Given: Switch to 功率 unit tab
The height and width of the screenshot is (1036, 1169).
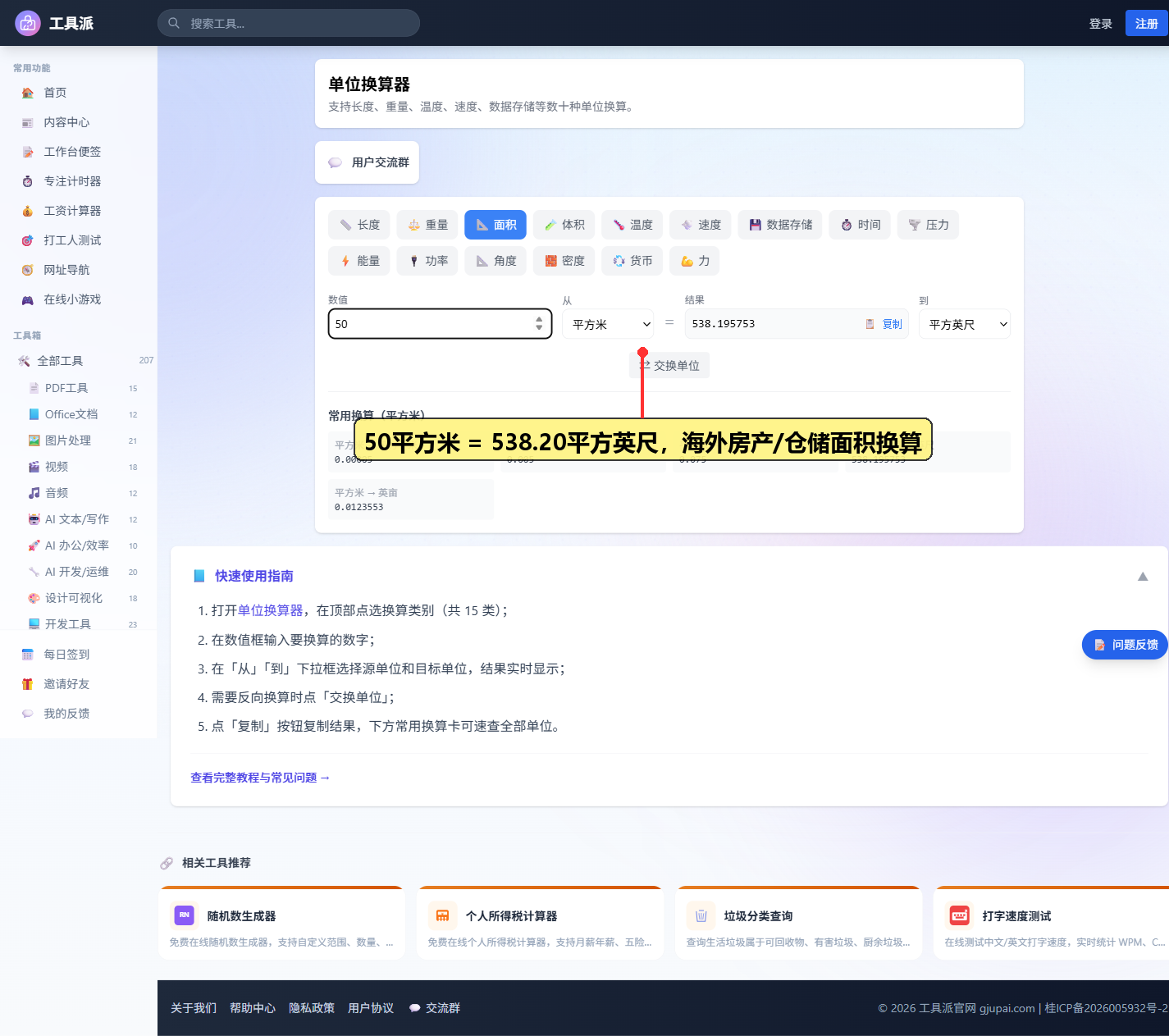Looking at the screenshot, I should 427,261.
